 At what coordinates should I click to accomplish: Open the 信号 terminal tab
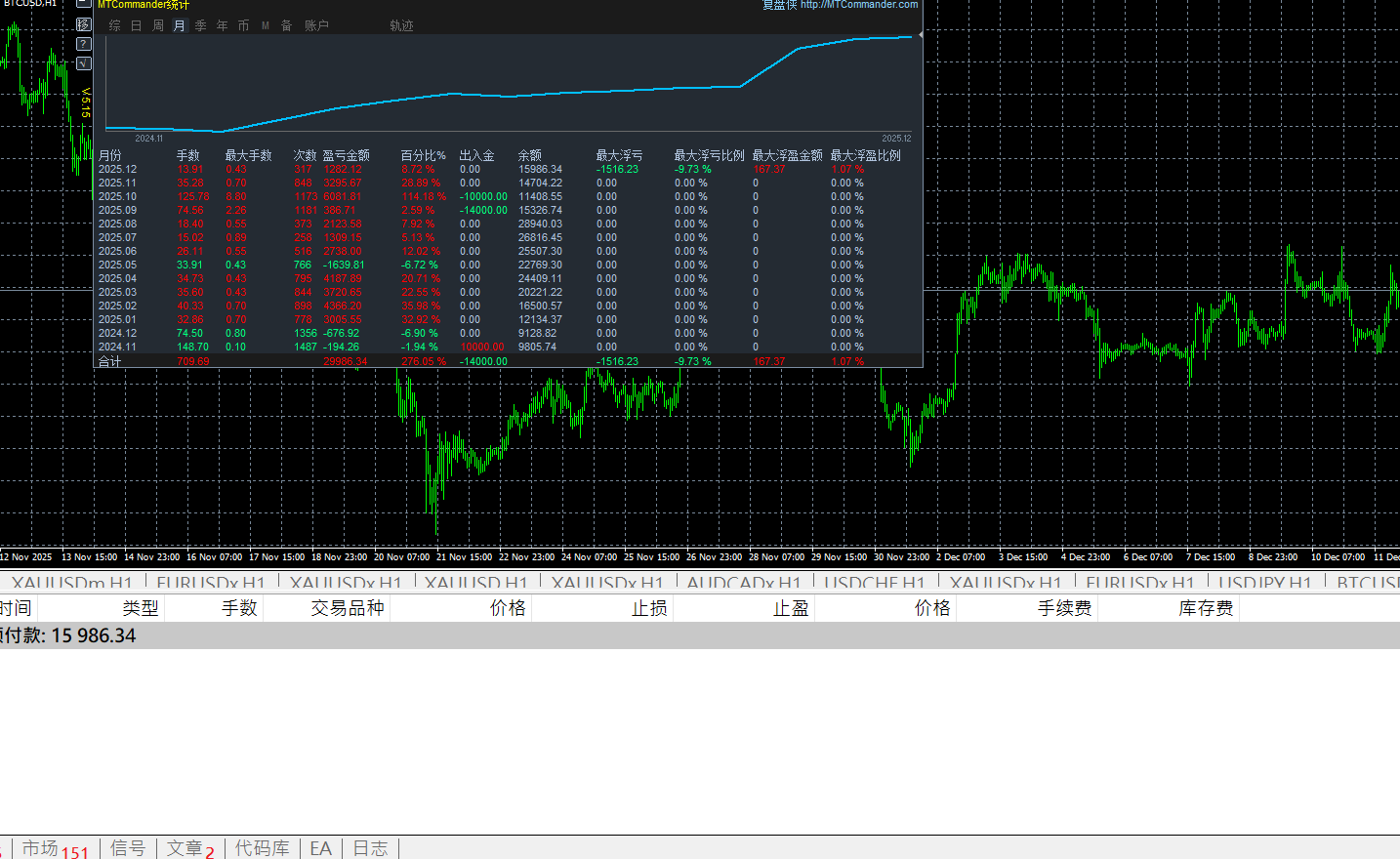(x=128, y=848)
